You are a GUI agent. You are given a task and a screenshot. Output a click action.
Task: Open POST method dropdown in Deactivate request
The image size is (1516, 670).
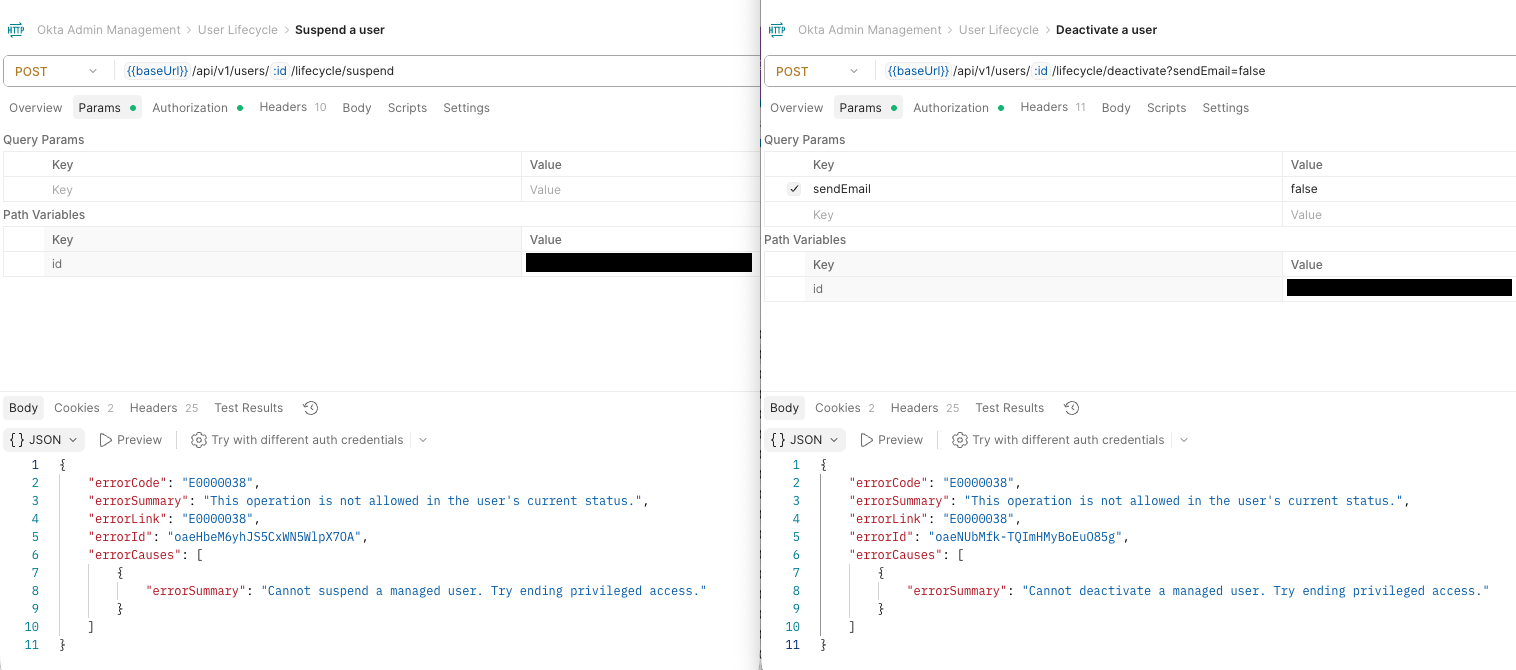point(817,71)
